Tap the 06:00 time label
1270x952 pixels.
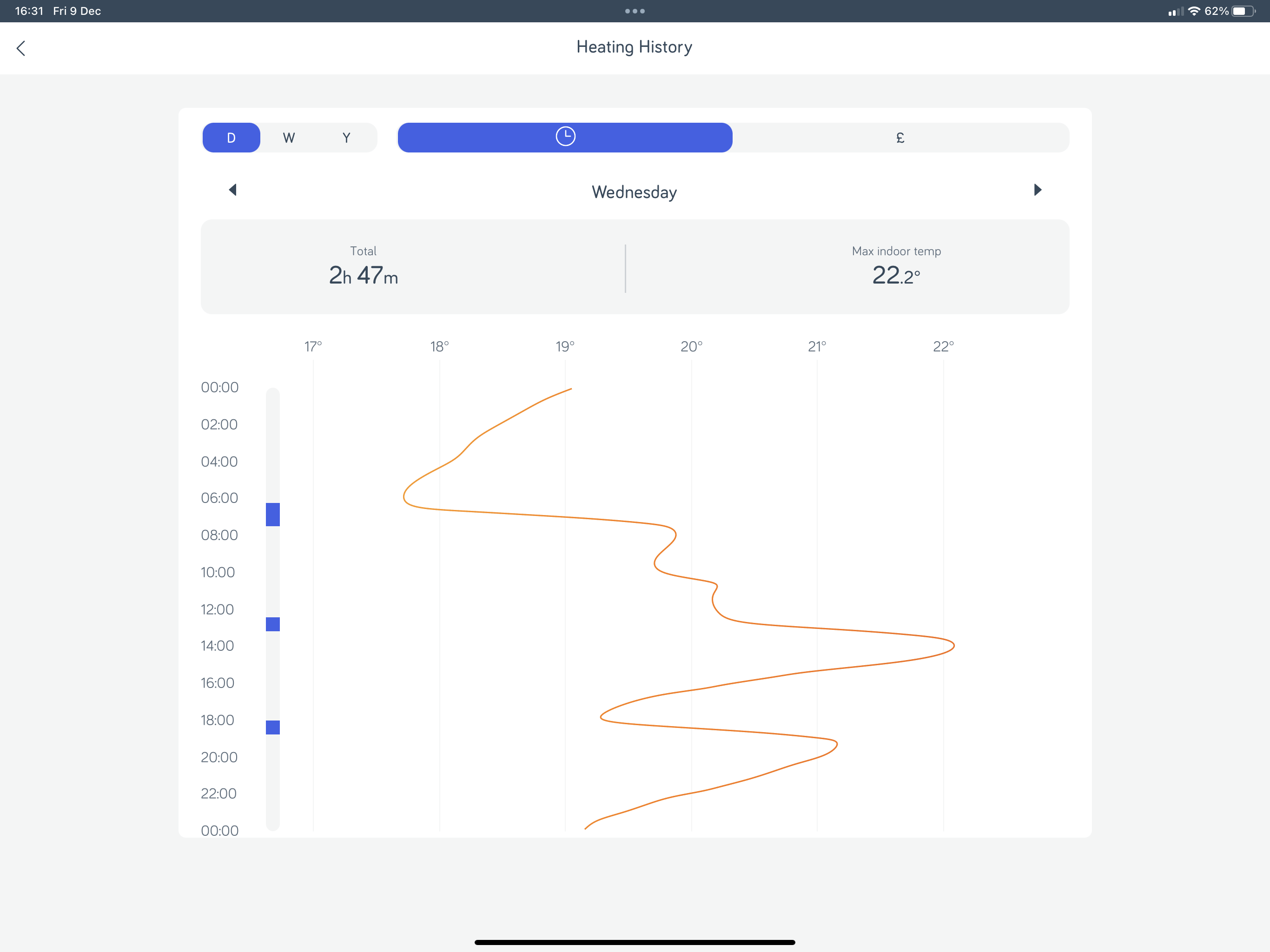coord(219,498)
